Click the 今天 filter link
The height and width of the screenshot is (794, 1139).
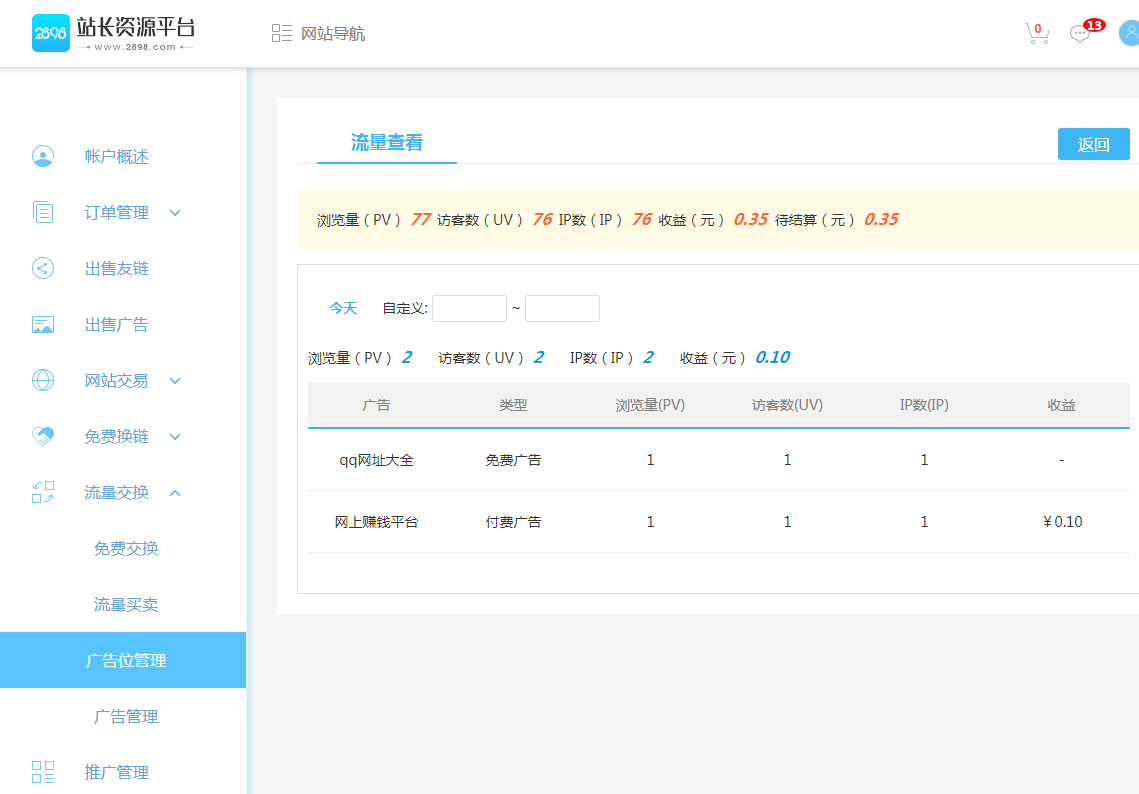pos(343,308)
